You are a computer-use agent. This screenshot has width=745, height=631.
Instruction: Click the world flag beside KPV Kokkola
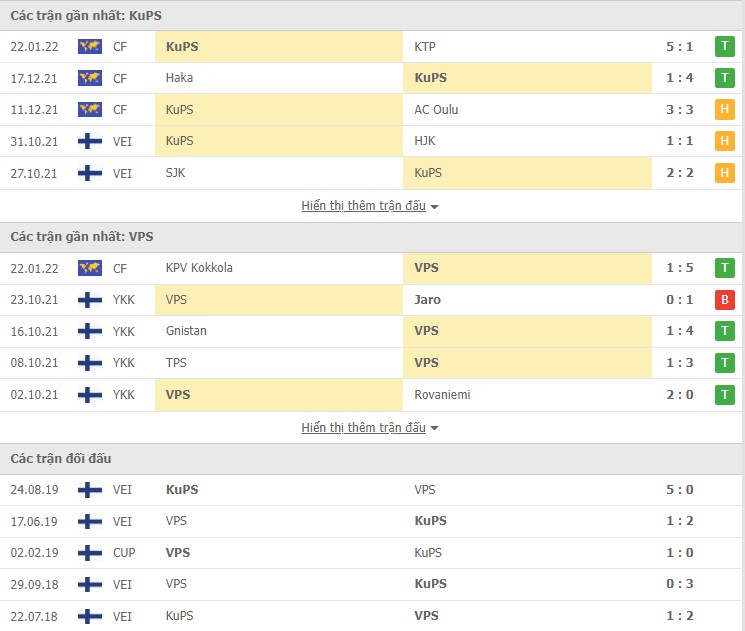pyautogui.click(x=90, y=268)
